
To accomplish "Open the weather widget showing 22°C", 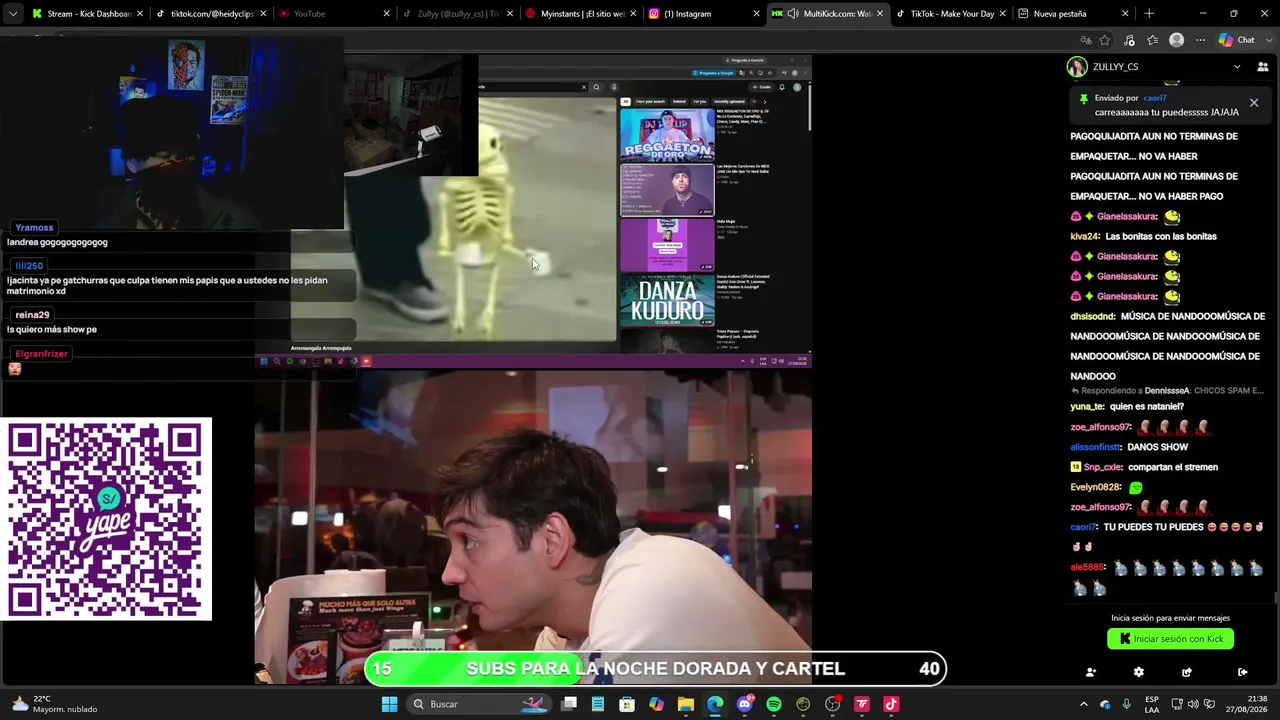I will [x=54, y=704].
